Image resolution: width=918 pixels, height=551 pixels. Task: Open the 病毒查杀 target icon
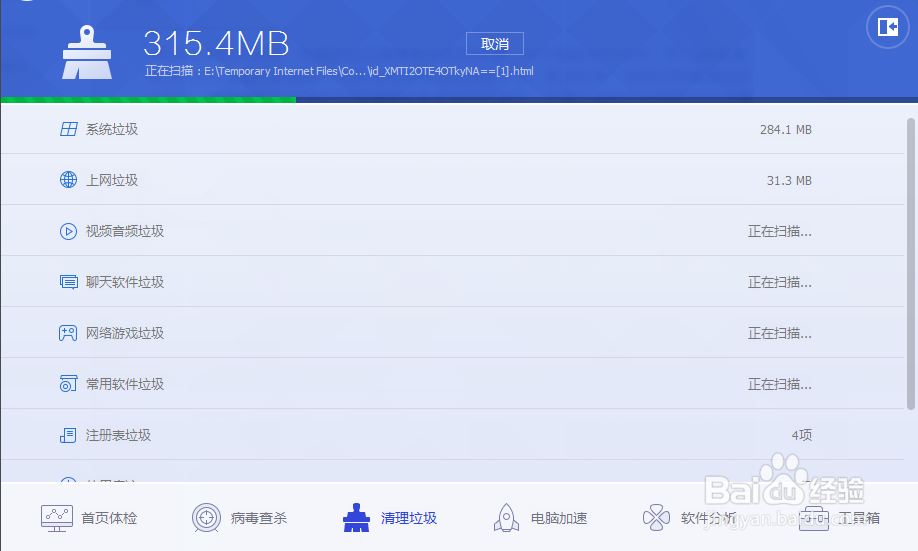[x=206, y=518]
